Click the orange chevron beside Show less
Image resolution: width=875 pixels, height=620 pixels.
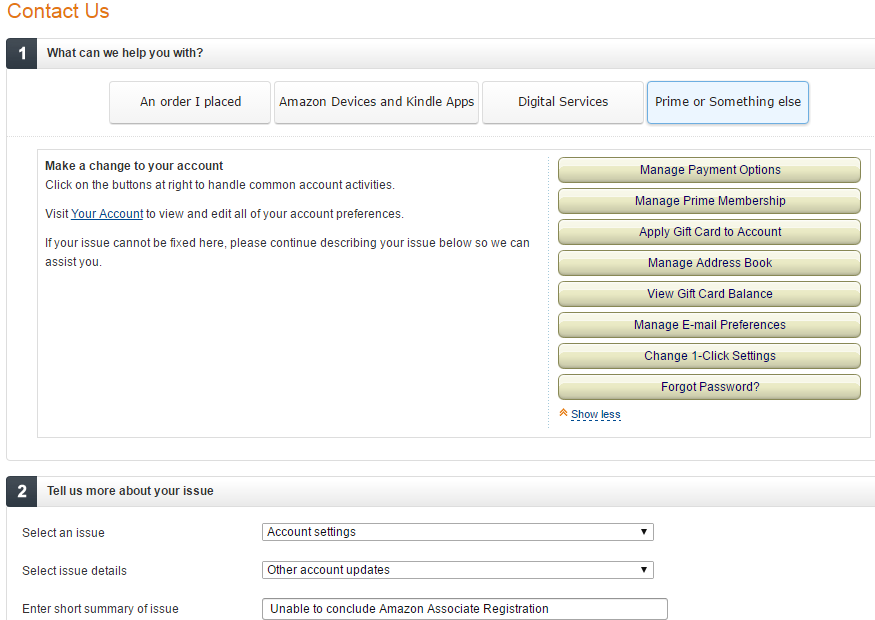point(563,413)
